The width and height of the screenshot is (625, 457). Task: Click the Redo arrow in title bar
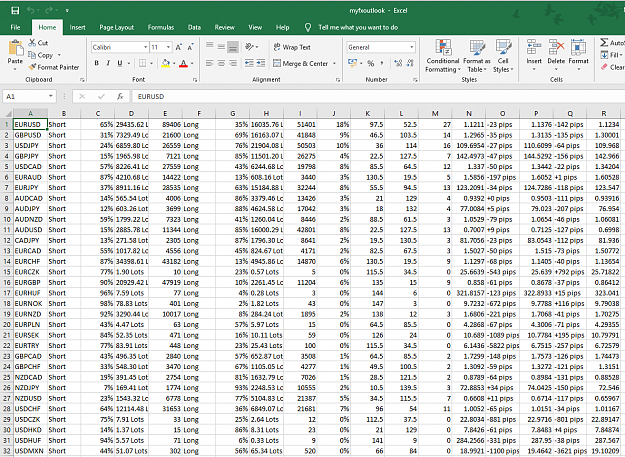[49, 10]
